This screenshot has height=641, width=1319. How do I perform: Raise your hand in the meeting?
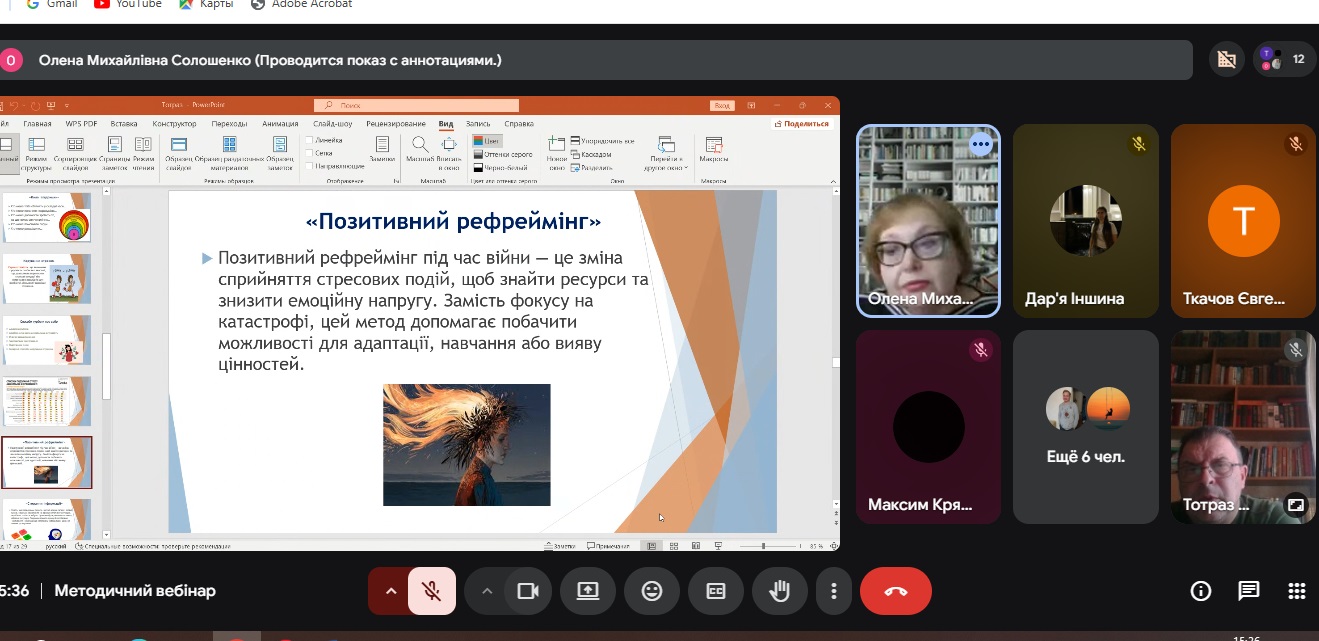[x=780, y=591]
